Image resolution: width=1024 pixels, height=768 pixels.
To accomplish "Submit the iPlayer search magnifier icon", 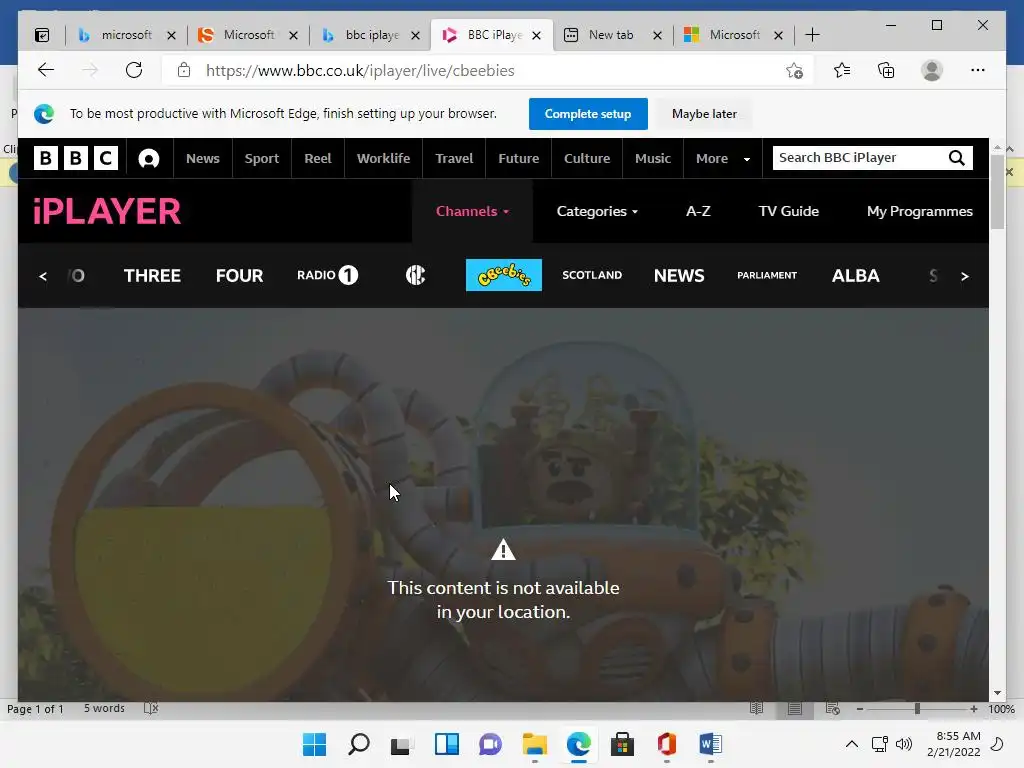I will (957, 158).
